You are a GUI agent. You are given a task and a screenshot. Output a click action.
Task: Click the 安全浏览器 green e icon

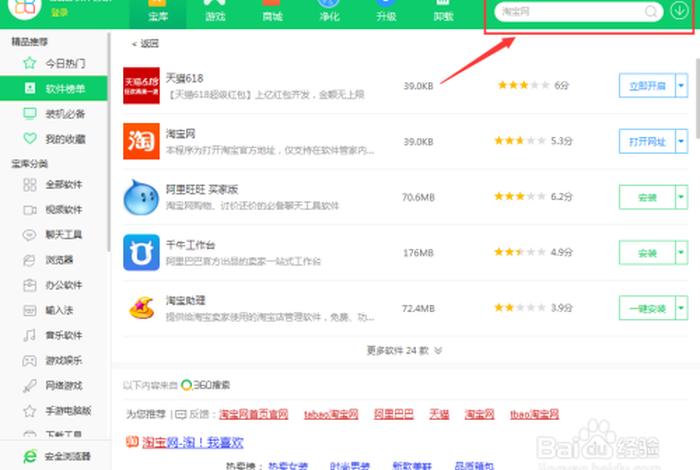[30, 456]
